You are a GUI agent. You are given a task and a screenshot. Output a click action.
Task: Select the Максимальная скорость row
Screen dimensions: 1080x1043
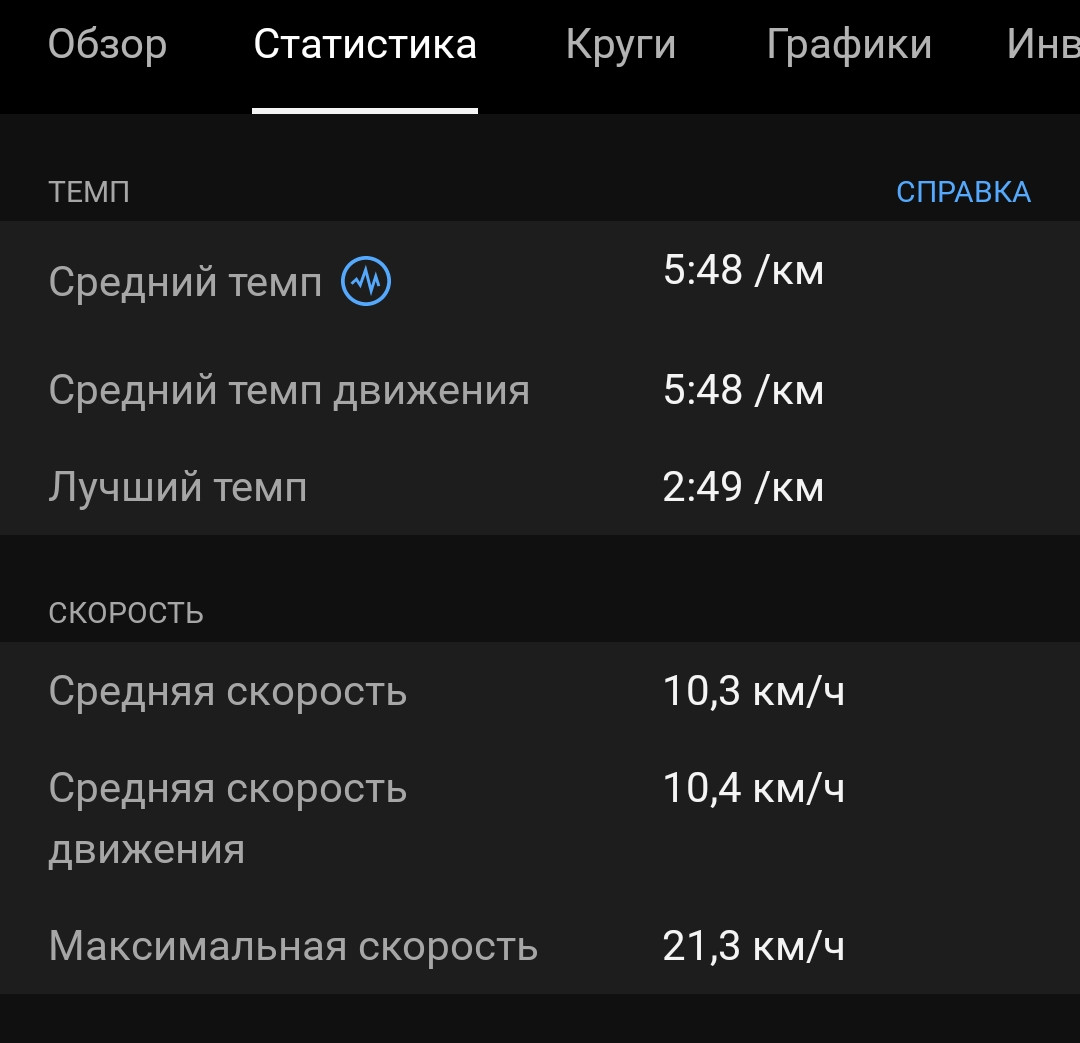point(540,945)
